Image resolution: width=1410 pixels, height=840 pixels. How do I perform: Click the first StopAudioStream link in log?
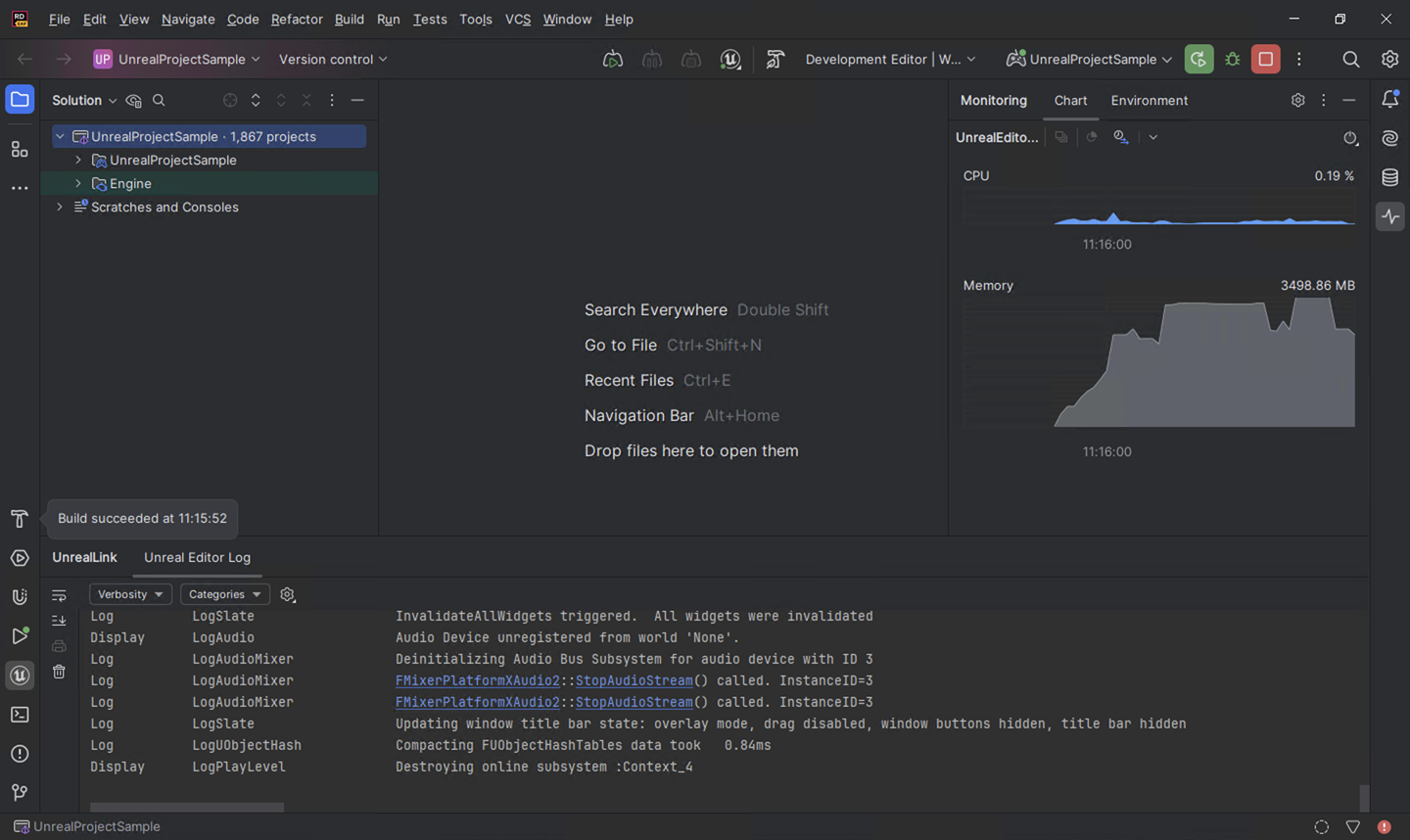coord(634,681)
